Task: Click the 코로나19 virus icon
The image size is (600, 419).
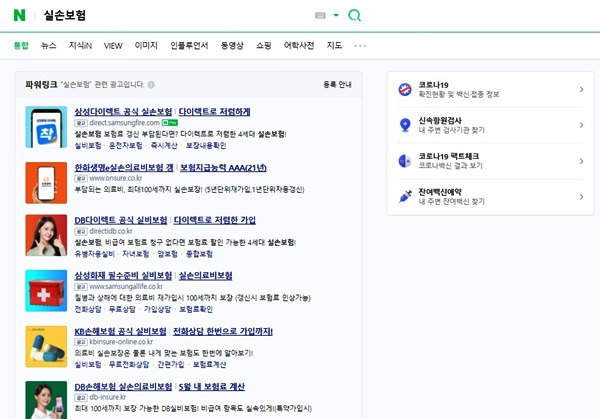Action: (405, 89)
